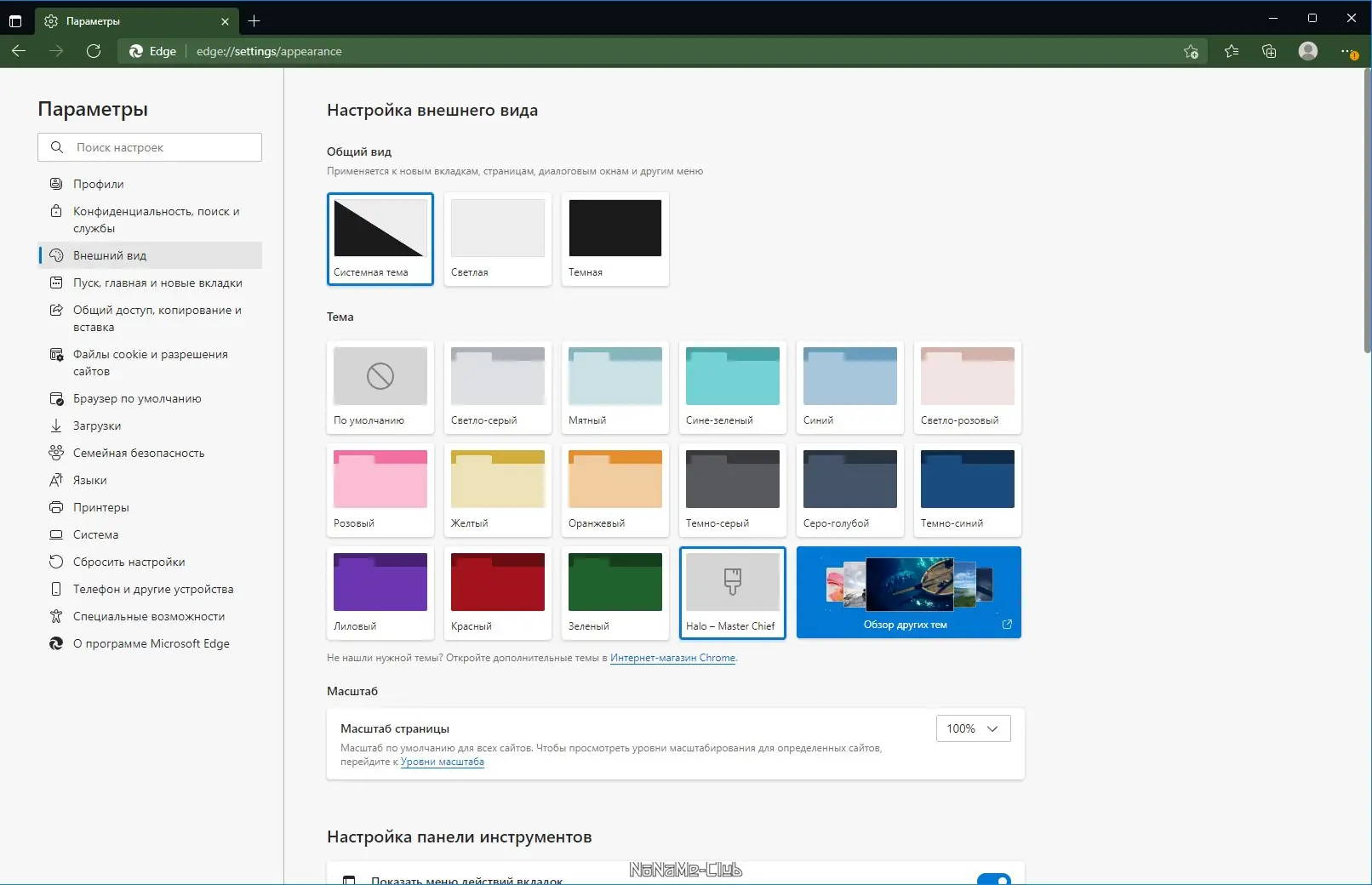Apply the Лиловый theme swatch
The image size is (1372, 885).
pos(380,593)
